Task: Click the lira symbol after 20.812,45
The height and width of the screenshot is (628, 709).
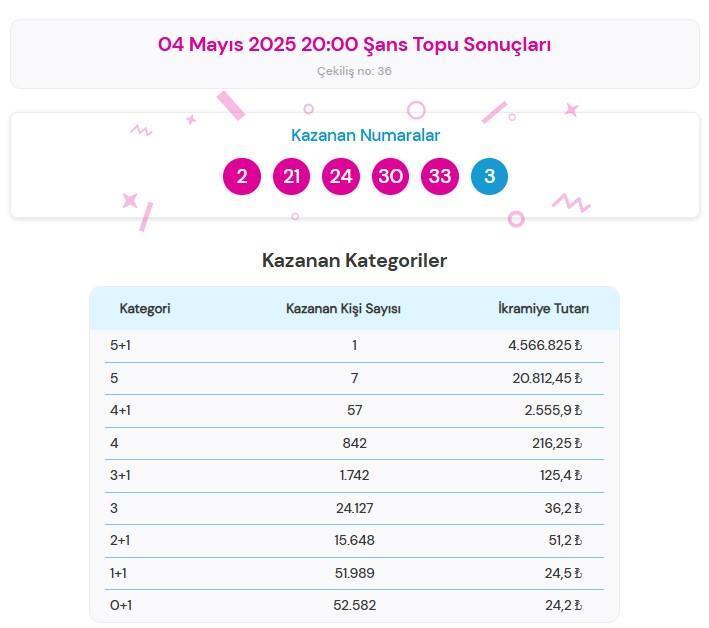Action: [x=578, y=378]
